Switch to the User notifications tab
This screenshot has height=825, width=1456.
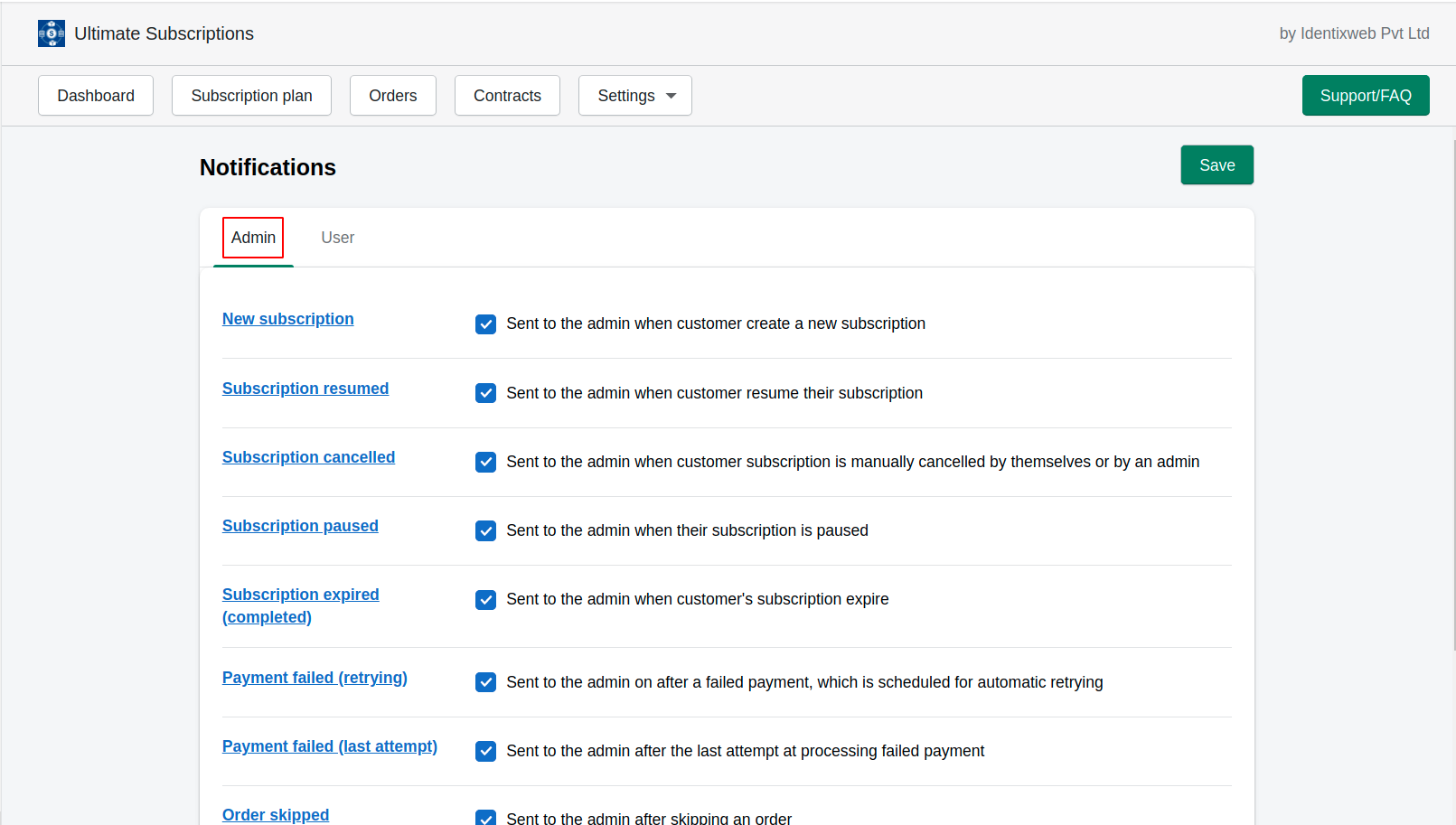click(x=337, y=237)
